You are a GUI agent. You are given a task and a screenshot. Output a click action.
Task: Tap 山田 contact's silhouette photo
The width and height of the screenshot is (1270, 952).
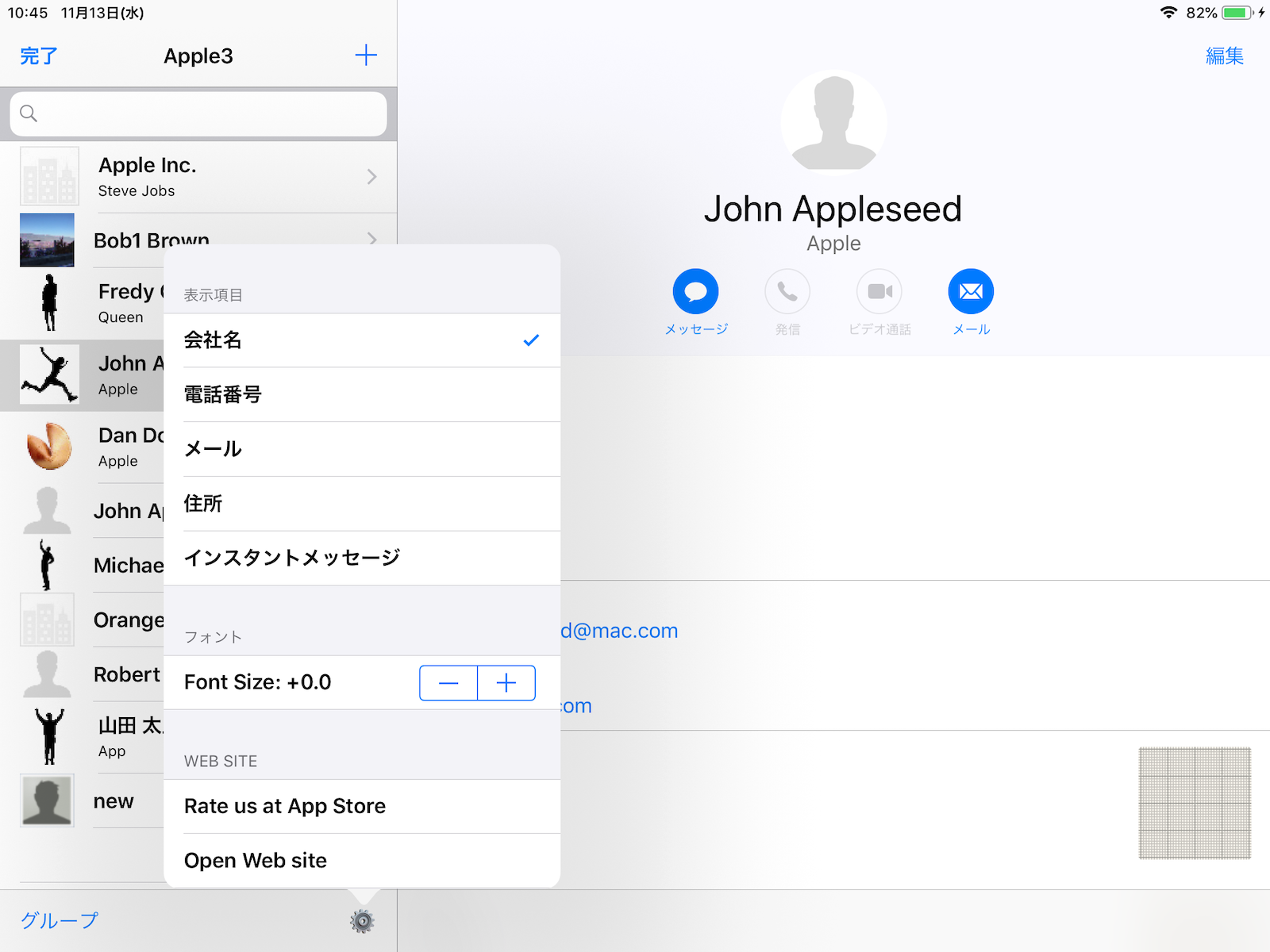49,736
